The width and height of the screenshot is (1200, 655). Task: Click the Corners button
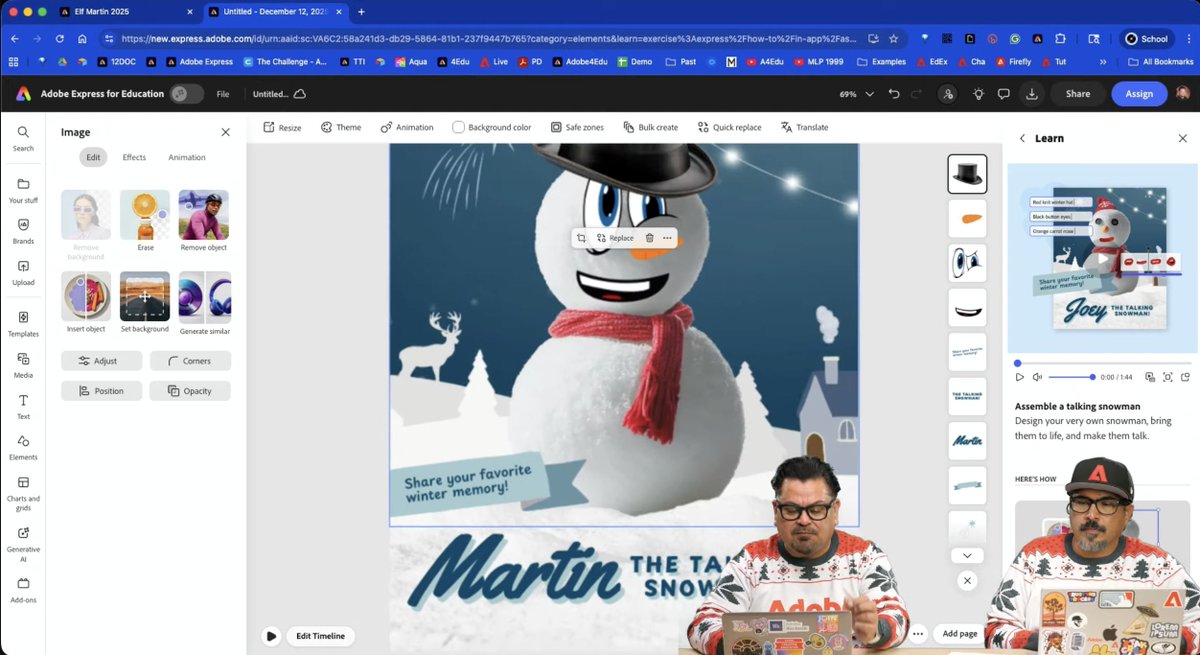pos(190,361)
